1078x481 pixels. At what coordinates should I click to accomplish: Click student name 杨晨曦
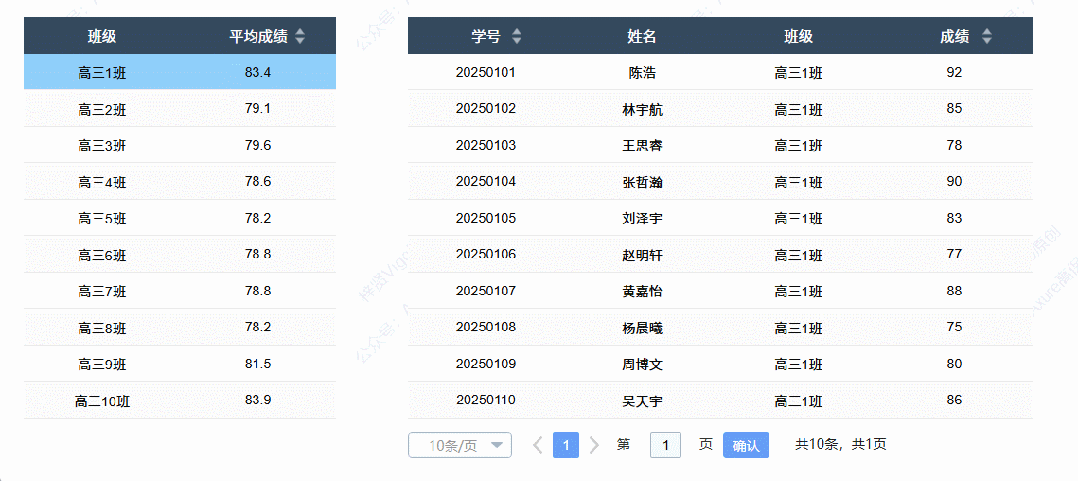tap(642, 328)
